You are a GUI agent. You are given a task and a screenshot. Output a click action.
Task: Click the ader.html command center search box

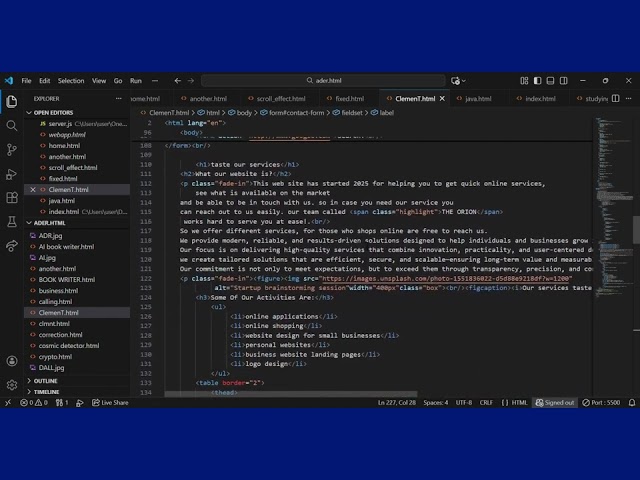pyautogui.click(x=324, y=81)
